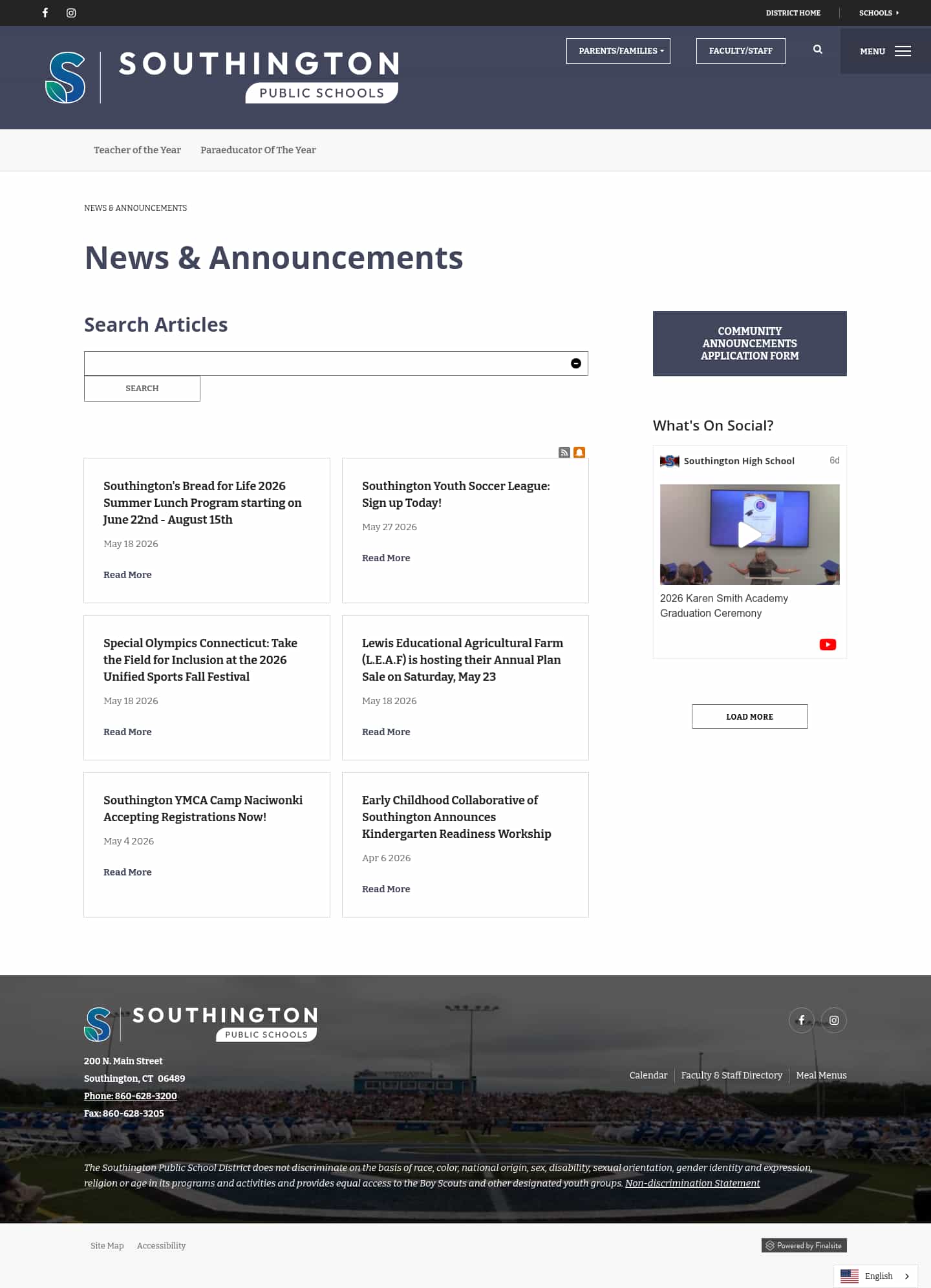Image resolution: width=931 pixels, height=1288 pixels.
Task: Open Faculty & Staff Directory footer link
Action: point(731,1075)
